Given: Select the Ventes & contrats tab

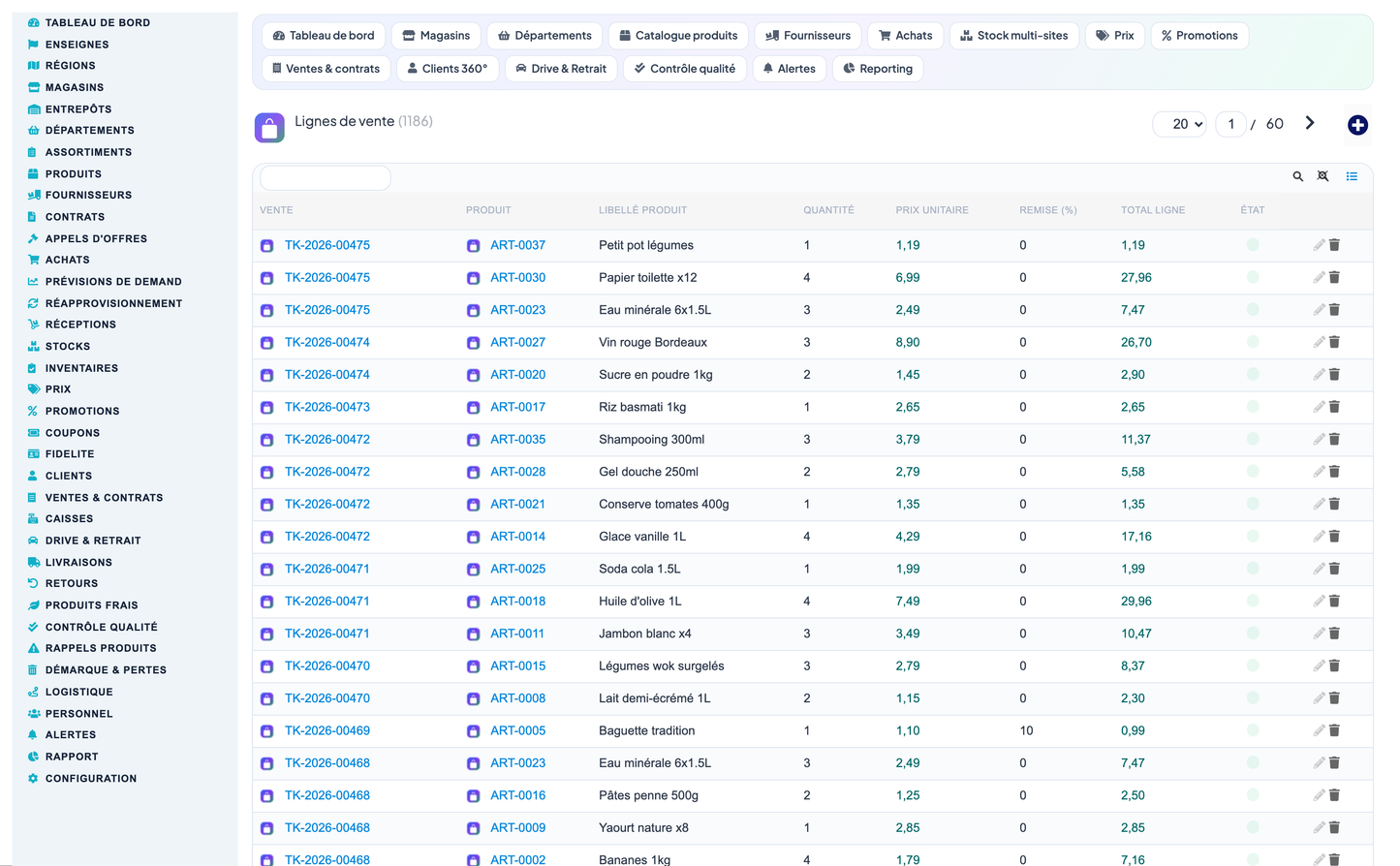Looking at the screenshot, I should click(x=327, y=69).
